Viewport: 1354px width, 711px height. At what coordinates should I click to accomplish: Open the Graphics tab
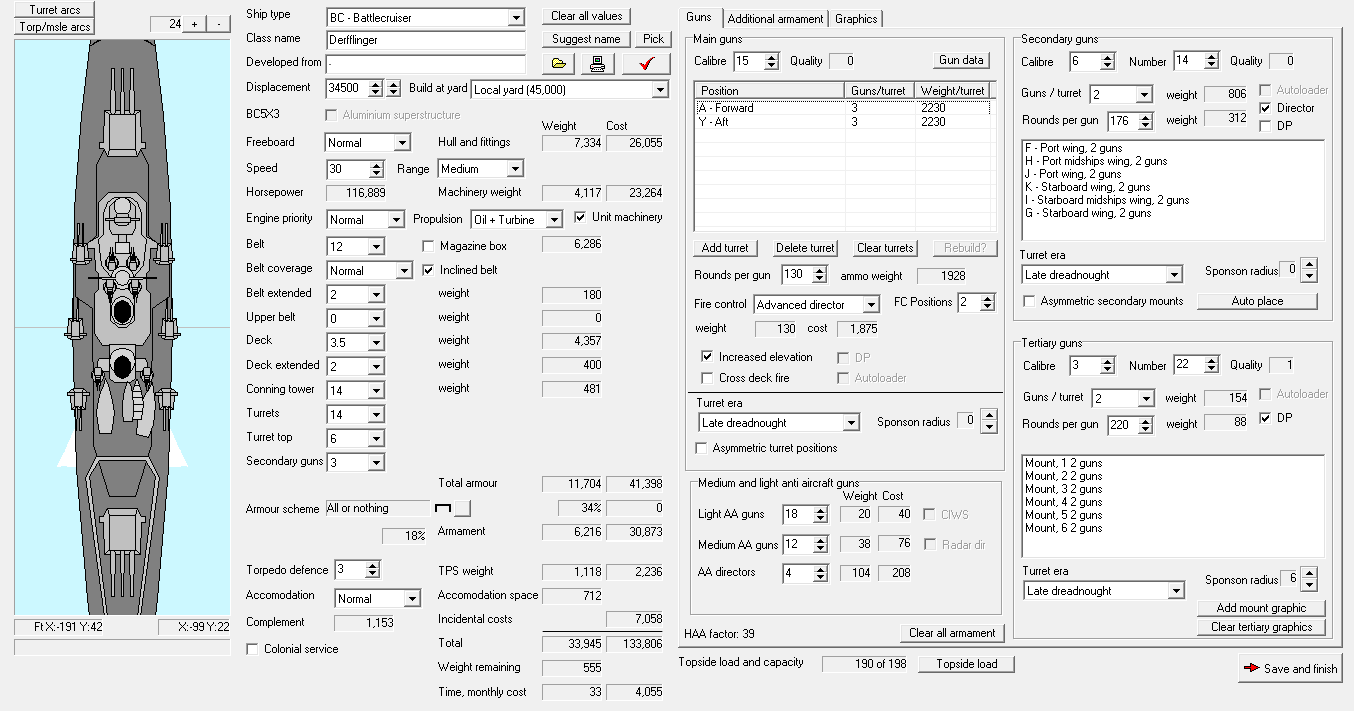click(x=856, y=19)
